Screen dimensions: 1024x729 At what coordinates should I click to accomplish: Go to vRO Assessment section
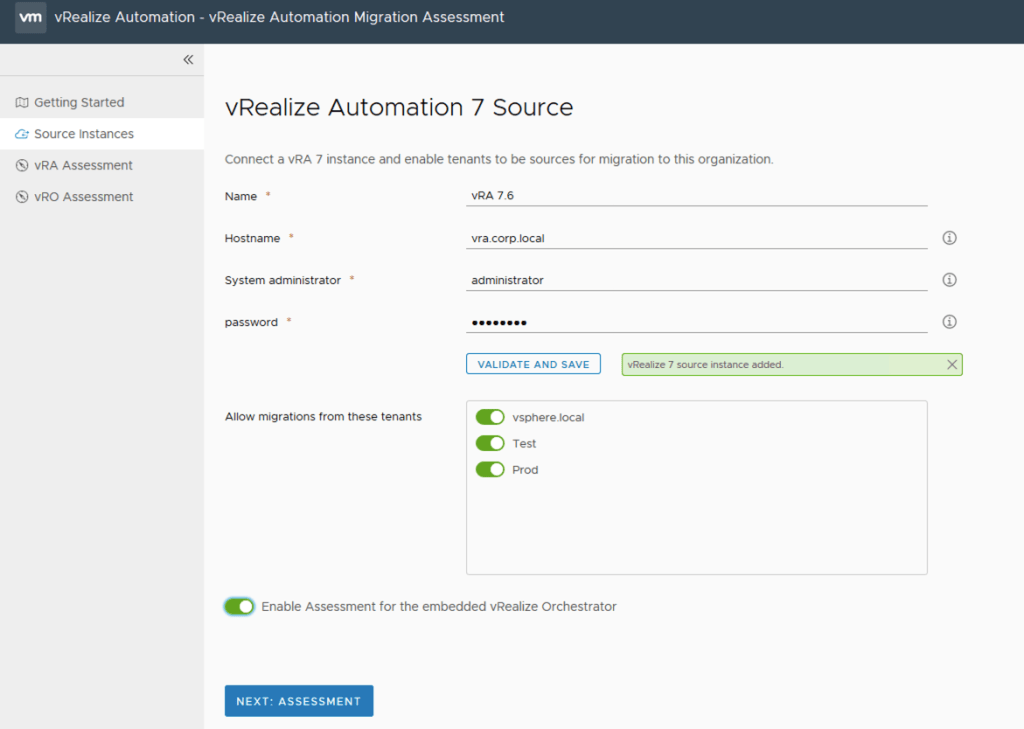point(83,197)
